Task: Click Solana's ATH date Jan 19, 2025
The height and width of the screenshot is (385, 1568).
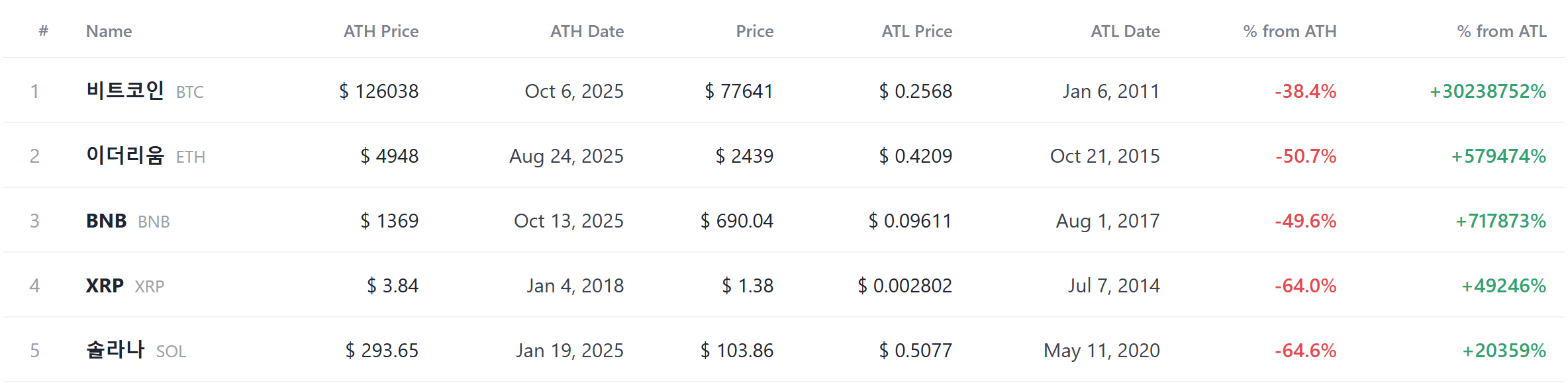Action: click(x=570, y=351)
